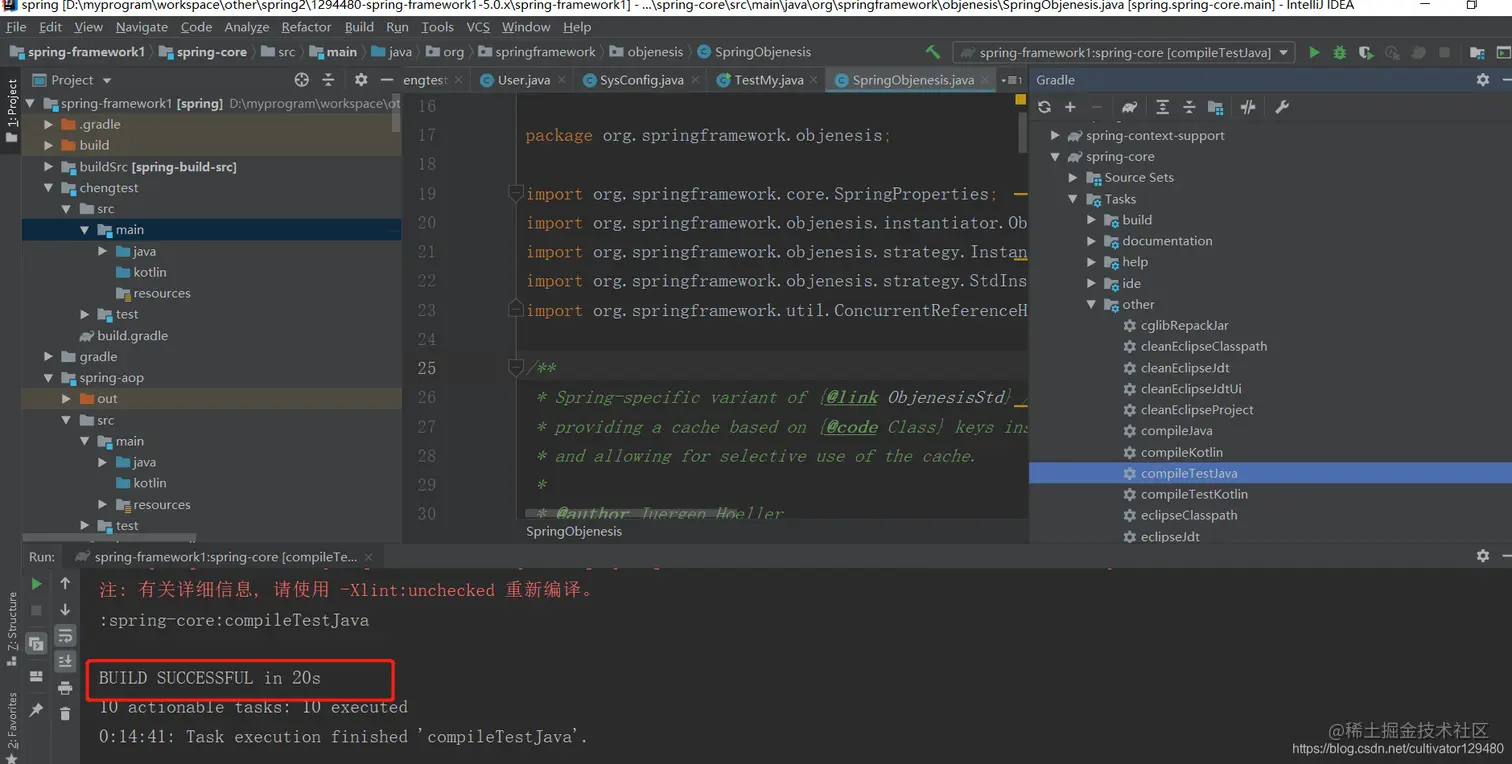Collapse all in the Project panel toolbar

[x=329, y=80]
